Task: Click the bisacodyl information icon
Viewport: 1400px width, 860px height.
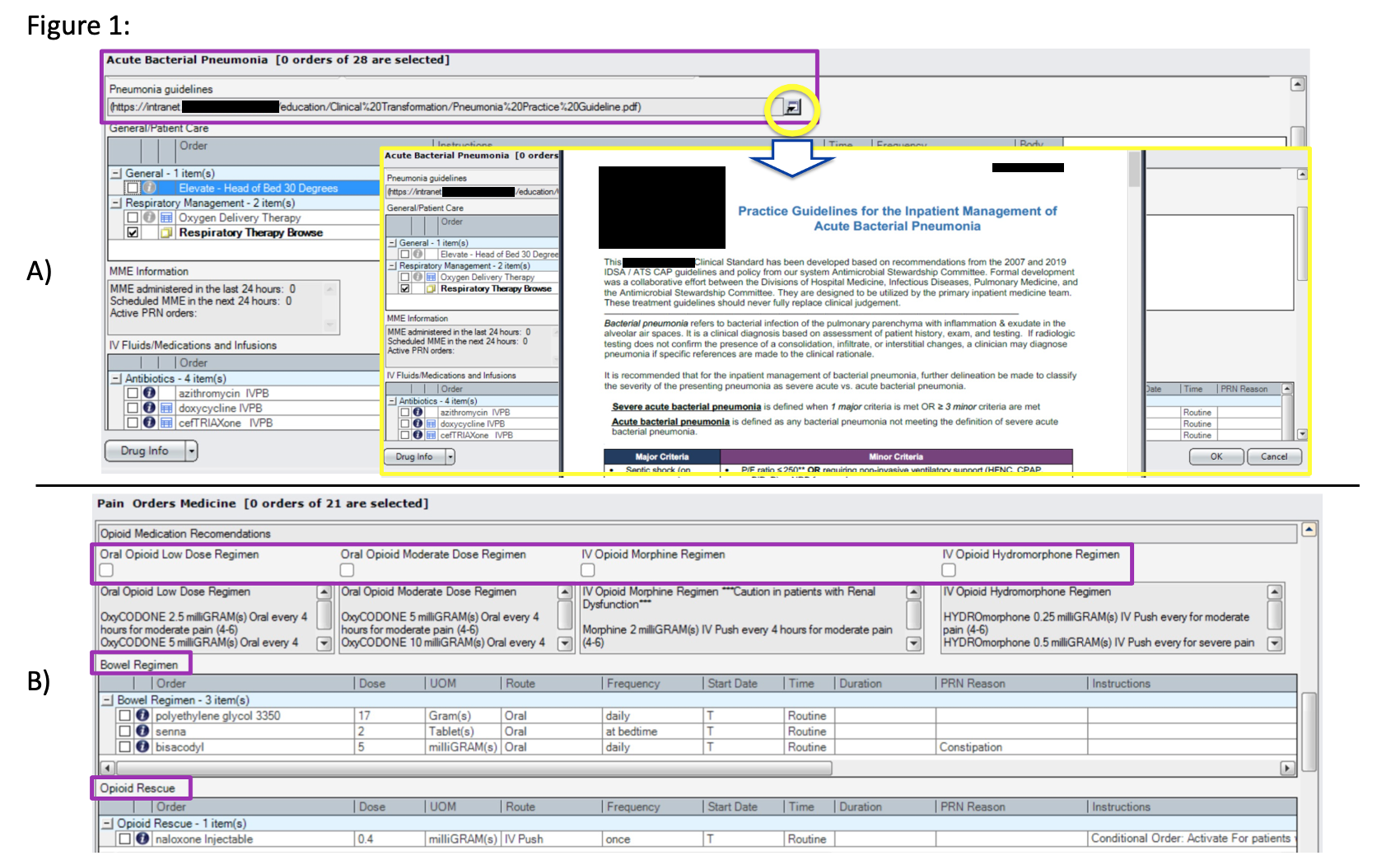Action: (142, 747)
